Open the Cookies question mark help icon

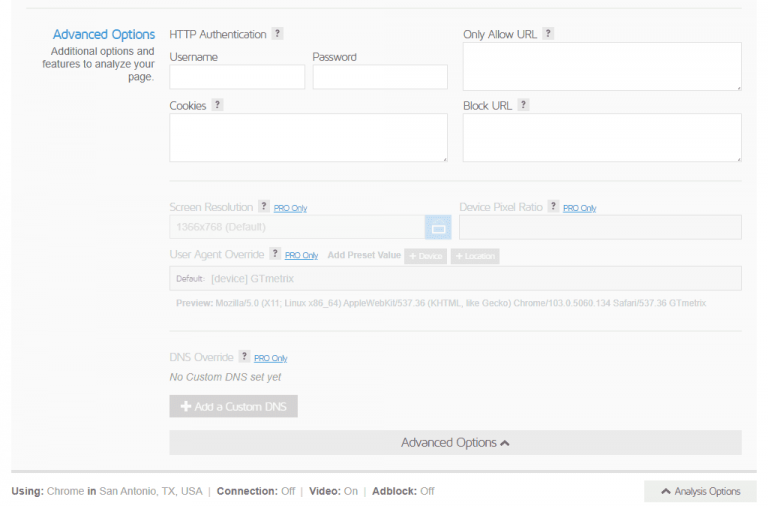[x=217, y=104]
